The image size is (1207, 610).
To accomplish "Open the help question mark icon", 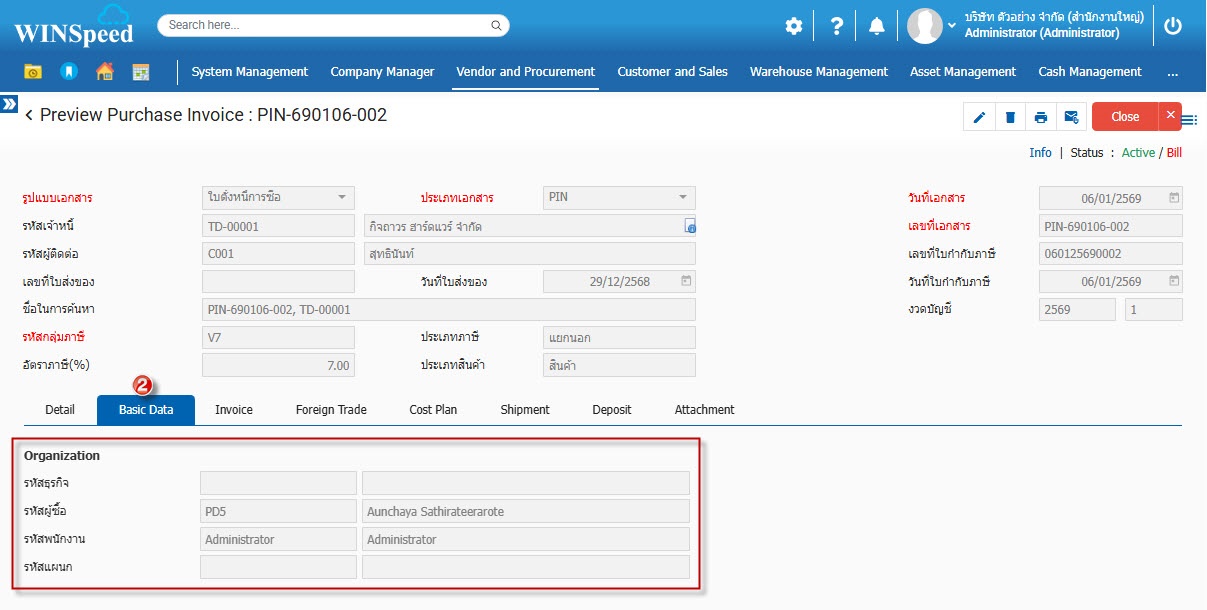I will pyautogui.click(x=837, y=26).
